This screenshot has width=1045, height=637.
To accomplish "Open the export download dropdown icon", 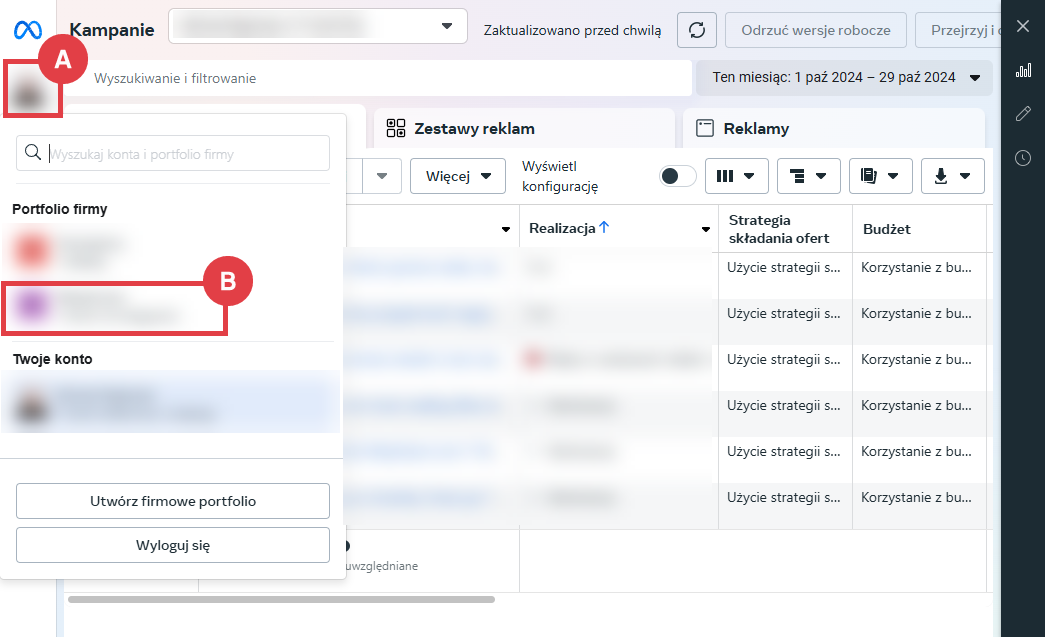I will pyautogui.click(x=952, y=176).
